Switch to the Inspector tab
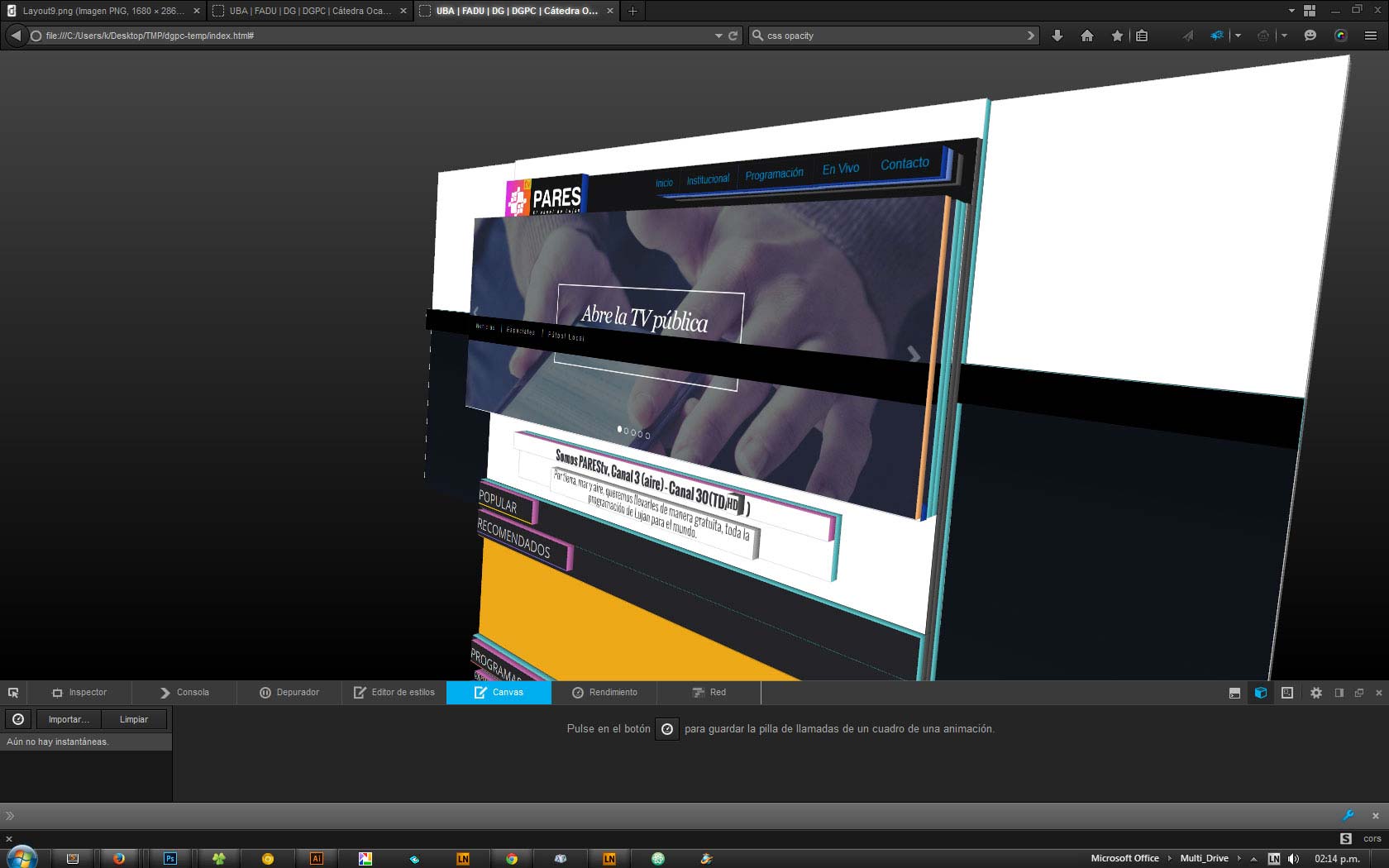 [x=79, y=693]
